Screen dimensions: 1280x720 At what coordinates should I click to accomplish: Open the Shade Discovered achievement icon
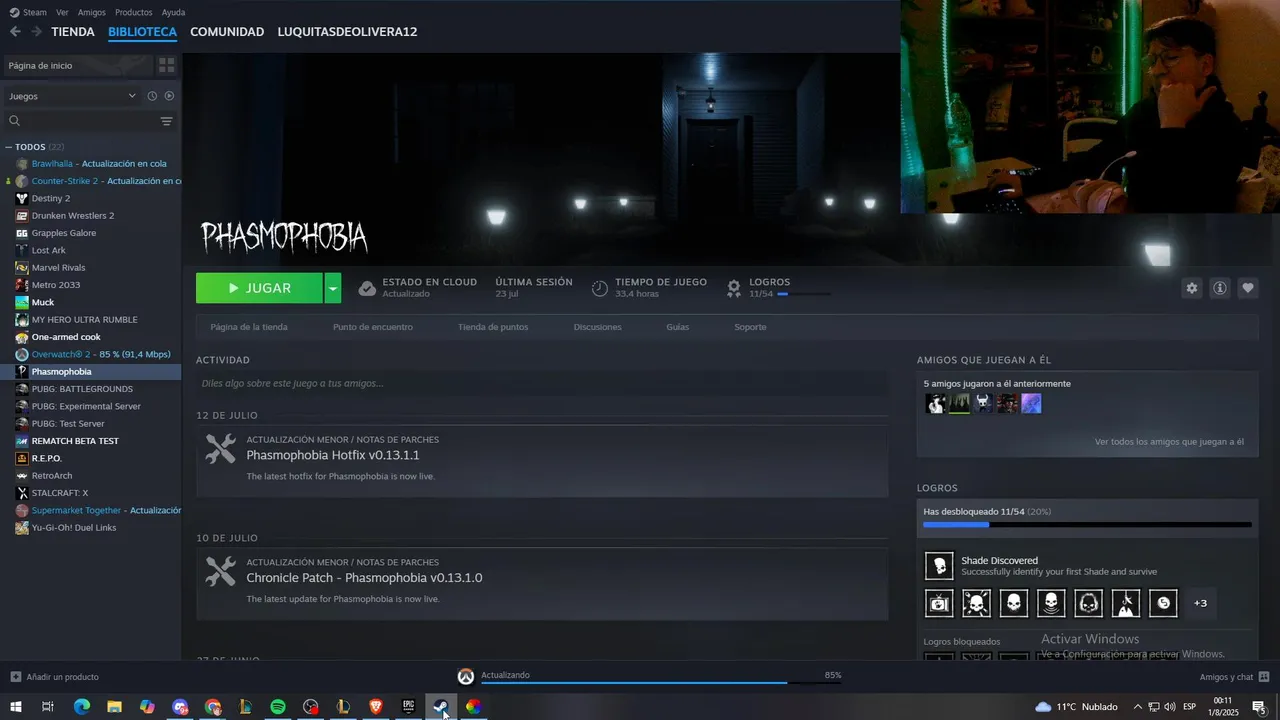(x=939, y=566)
